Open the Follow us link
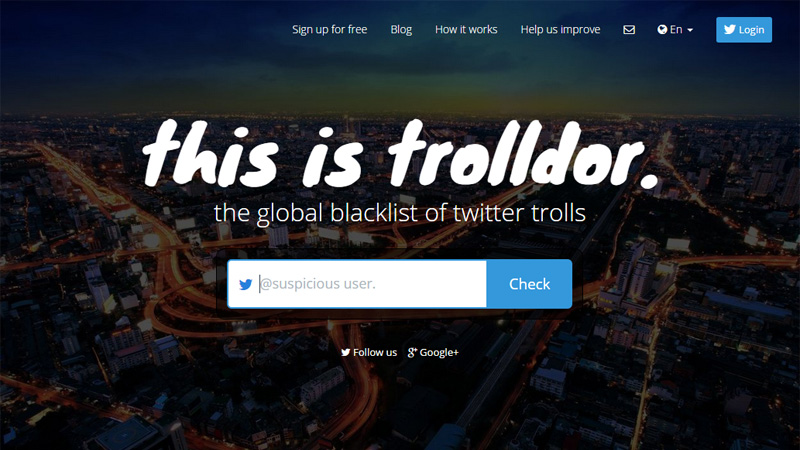 (x=369, y=352)
